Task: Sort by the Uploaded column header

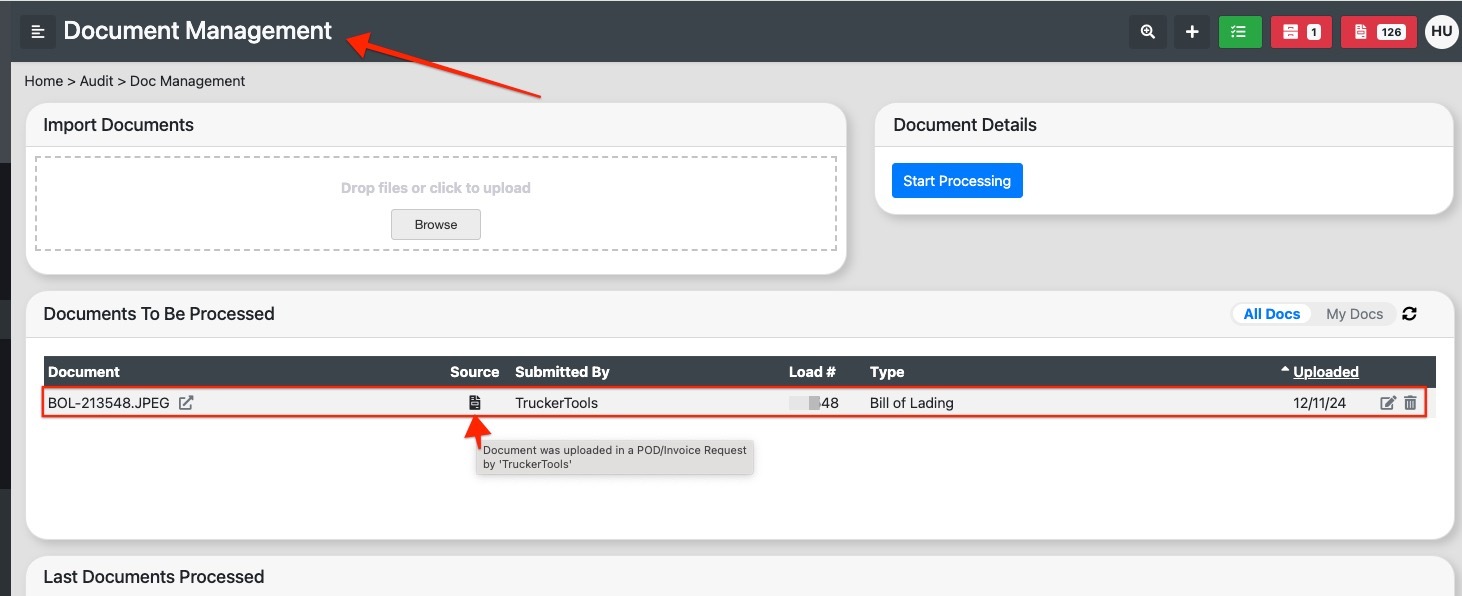Action: [1325, 372]
